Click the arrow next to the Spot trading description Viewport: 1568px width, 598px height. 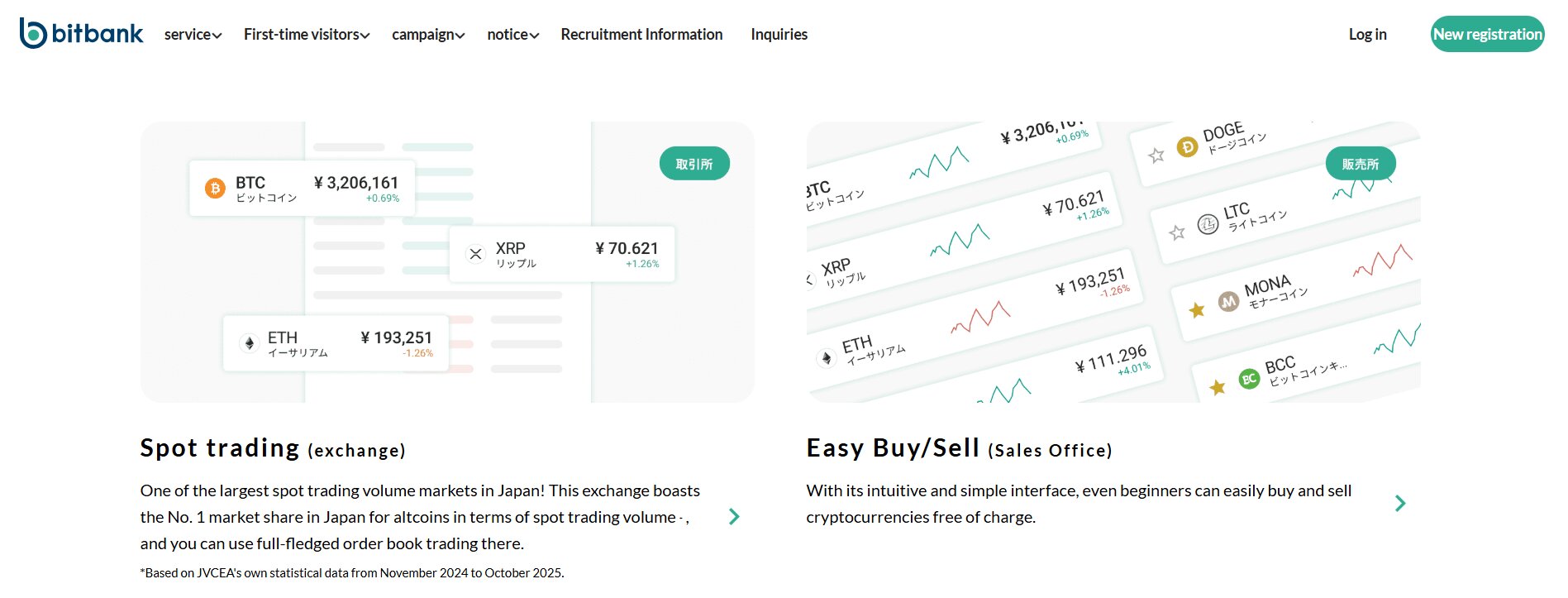[x=733, y=517]
